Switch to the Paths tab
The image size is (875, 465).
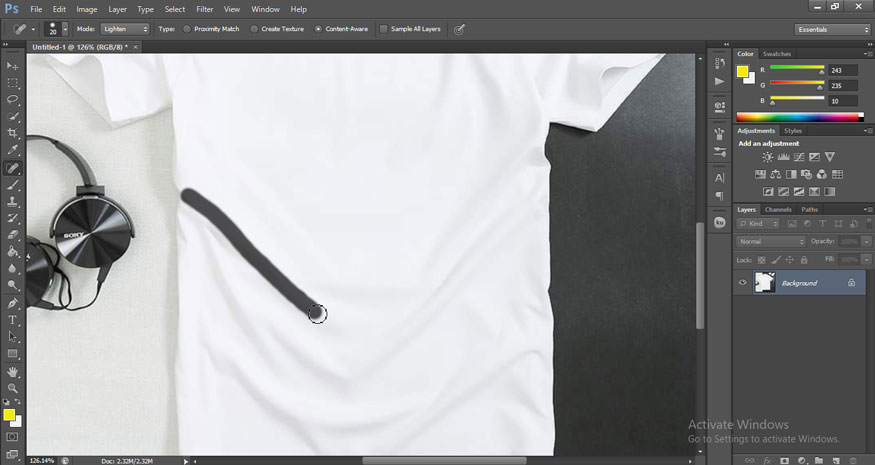tap(809, 209)
